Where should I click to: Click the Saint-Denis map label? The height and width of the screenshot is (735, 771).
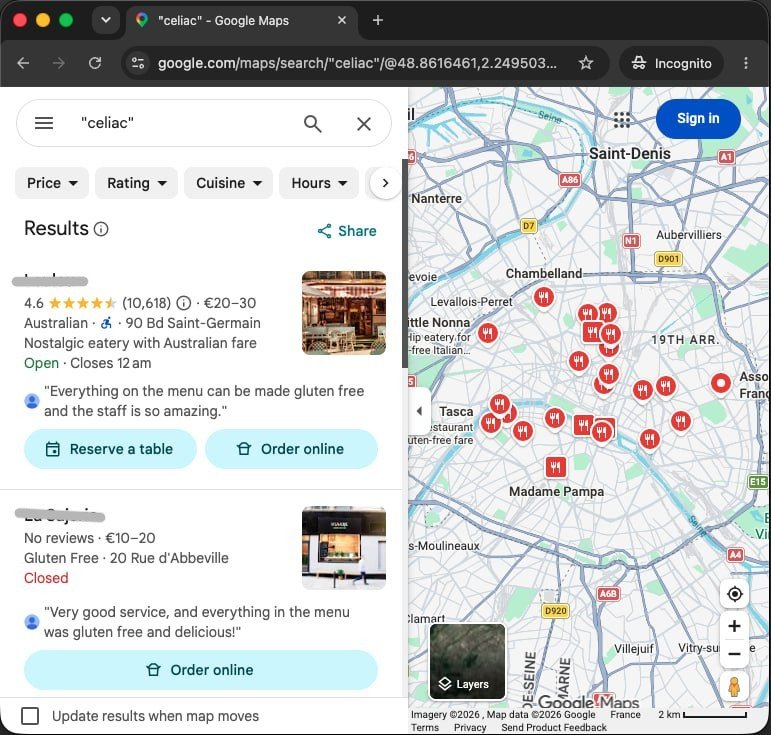(x=629, y=153)
